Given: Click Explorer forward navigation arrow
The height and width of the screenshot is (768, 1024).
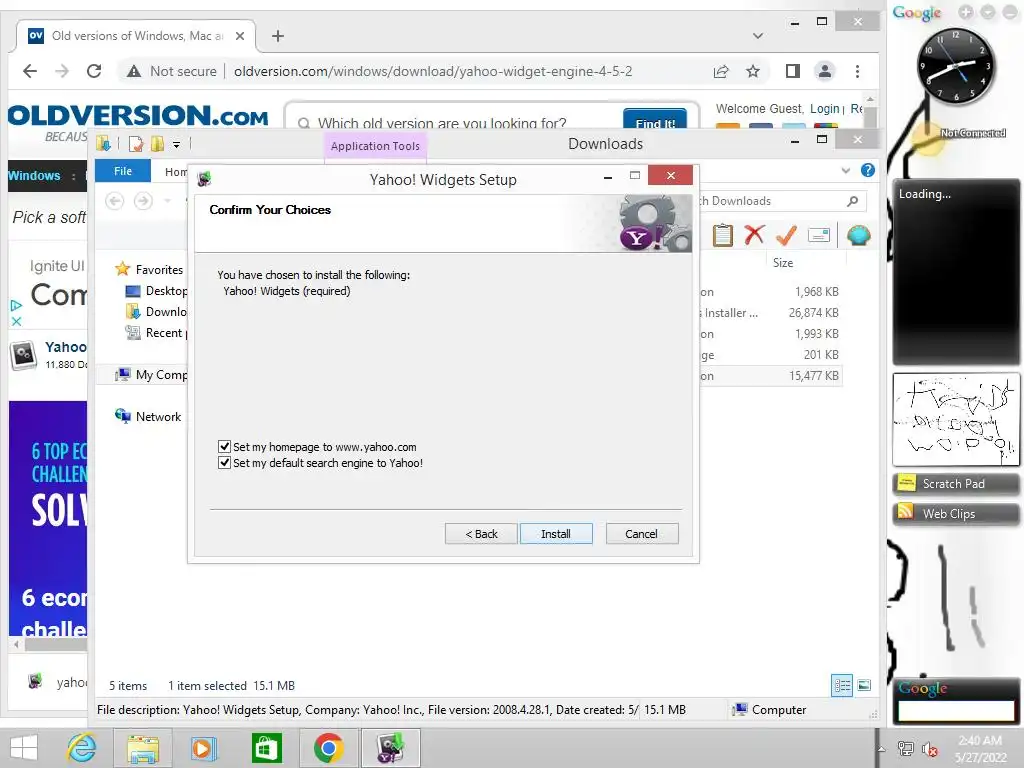Looking at the screenshot, I should (143, 201).
